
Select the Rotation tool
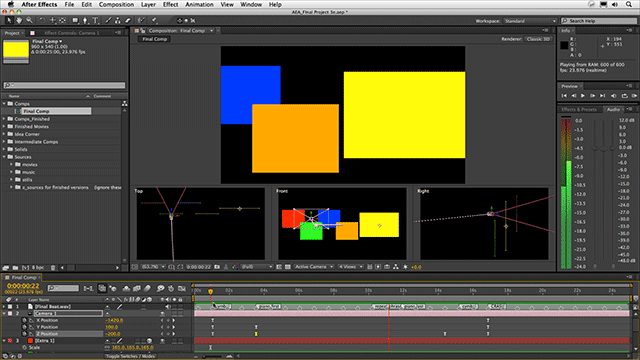click(x=42, y=20)
